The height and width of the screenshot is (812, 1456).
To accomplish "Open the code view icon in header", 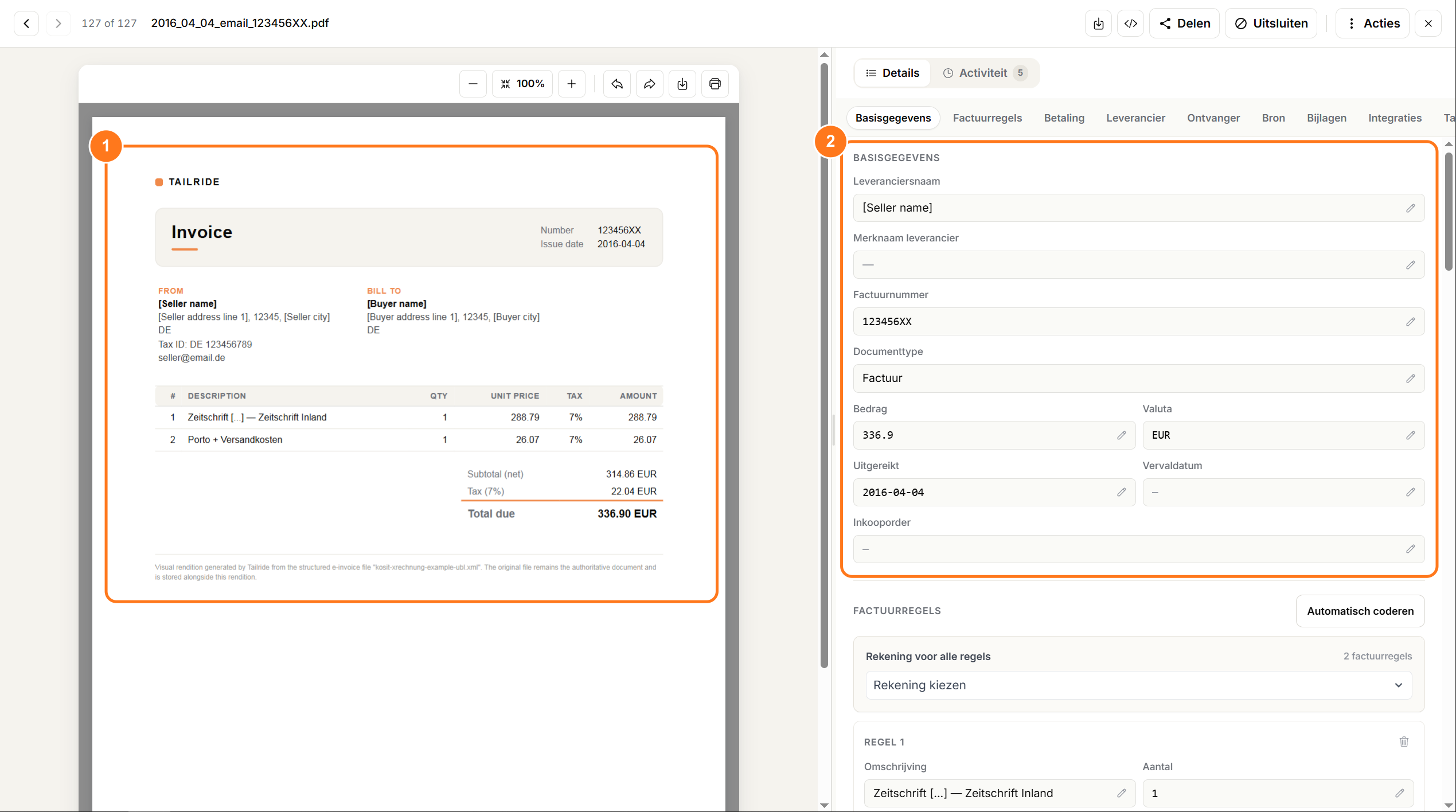I will 1130,24.
